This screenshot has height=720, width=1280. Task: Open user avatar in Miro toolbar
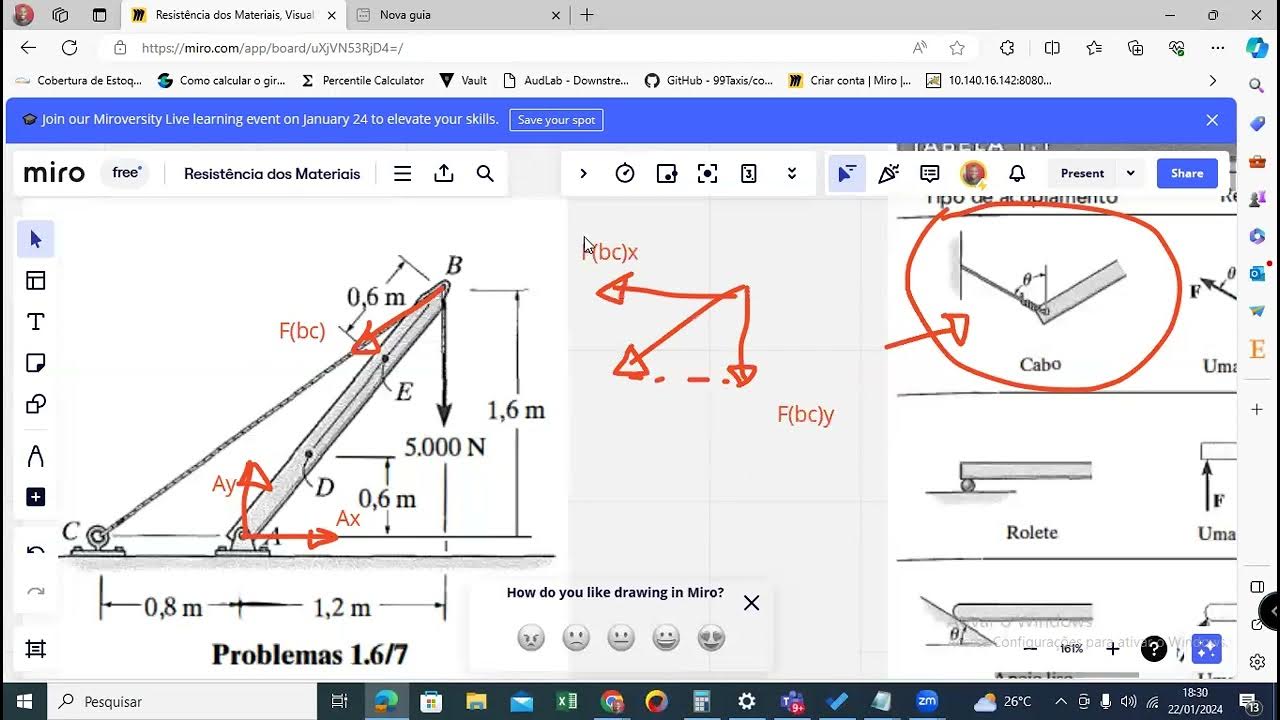pos(973,174)
